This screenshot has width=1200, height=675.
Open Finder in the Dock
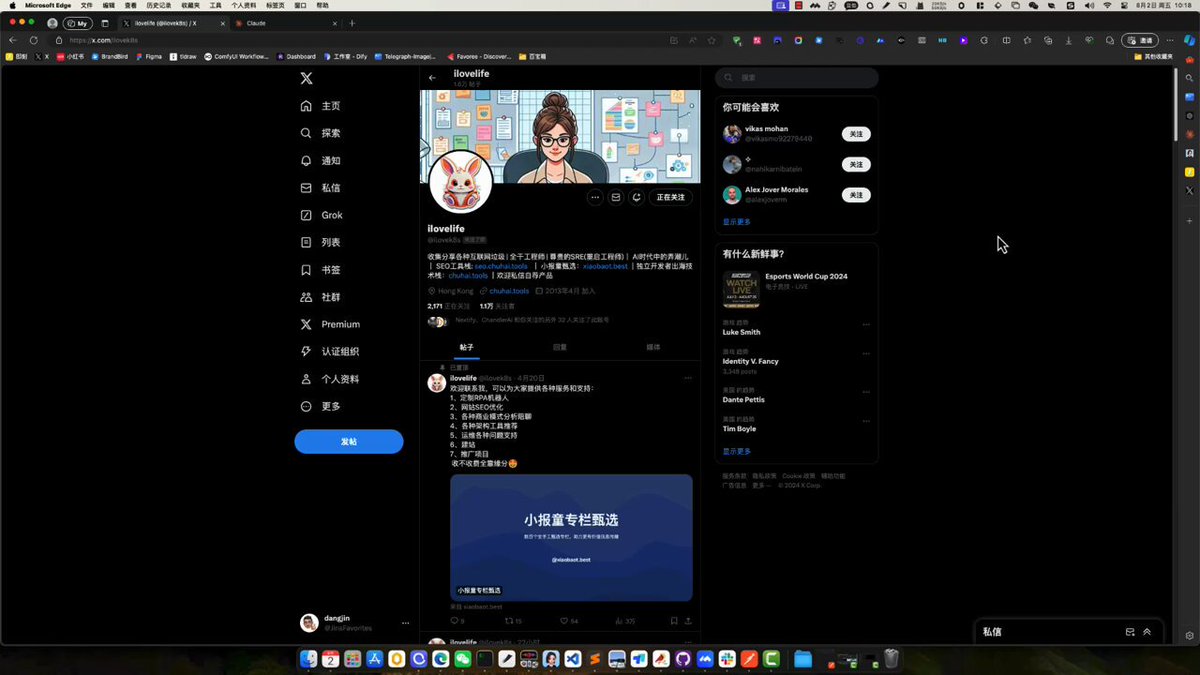(x=308, y=659)
